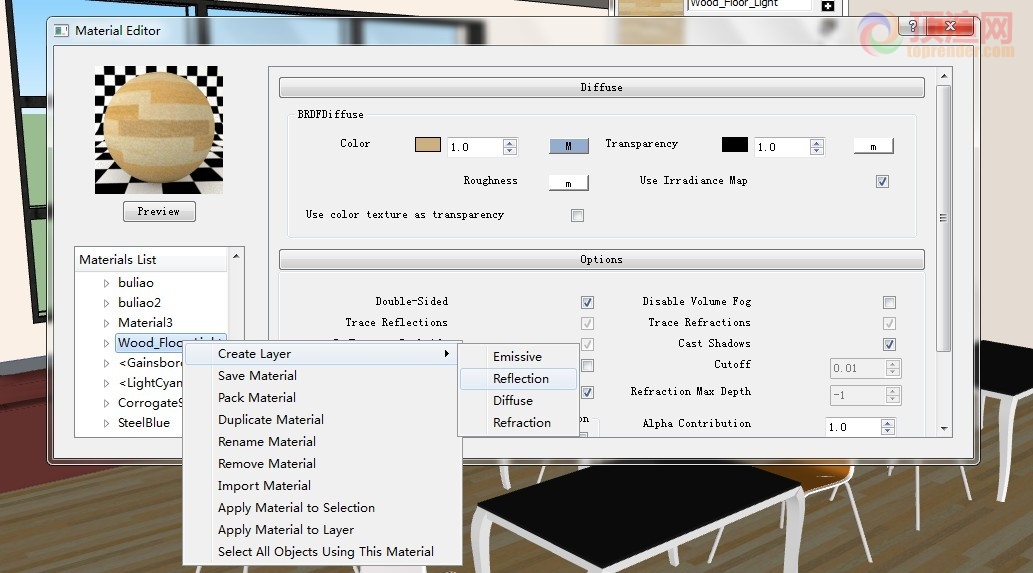
Task: Click the Transparency multiplier value field
Action: click(782, 147)
